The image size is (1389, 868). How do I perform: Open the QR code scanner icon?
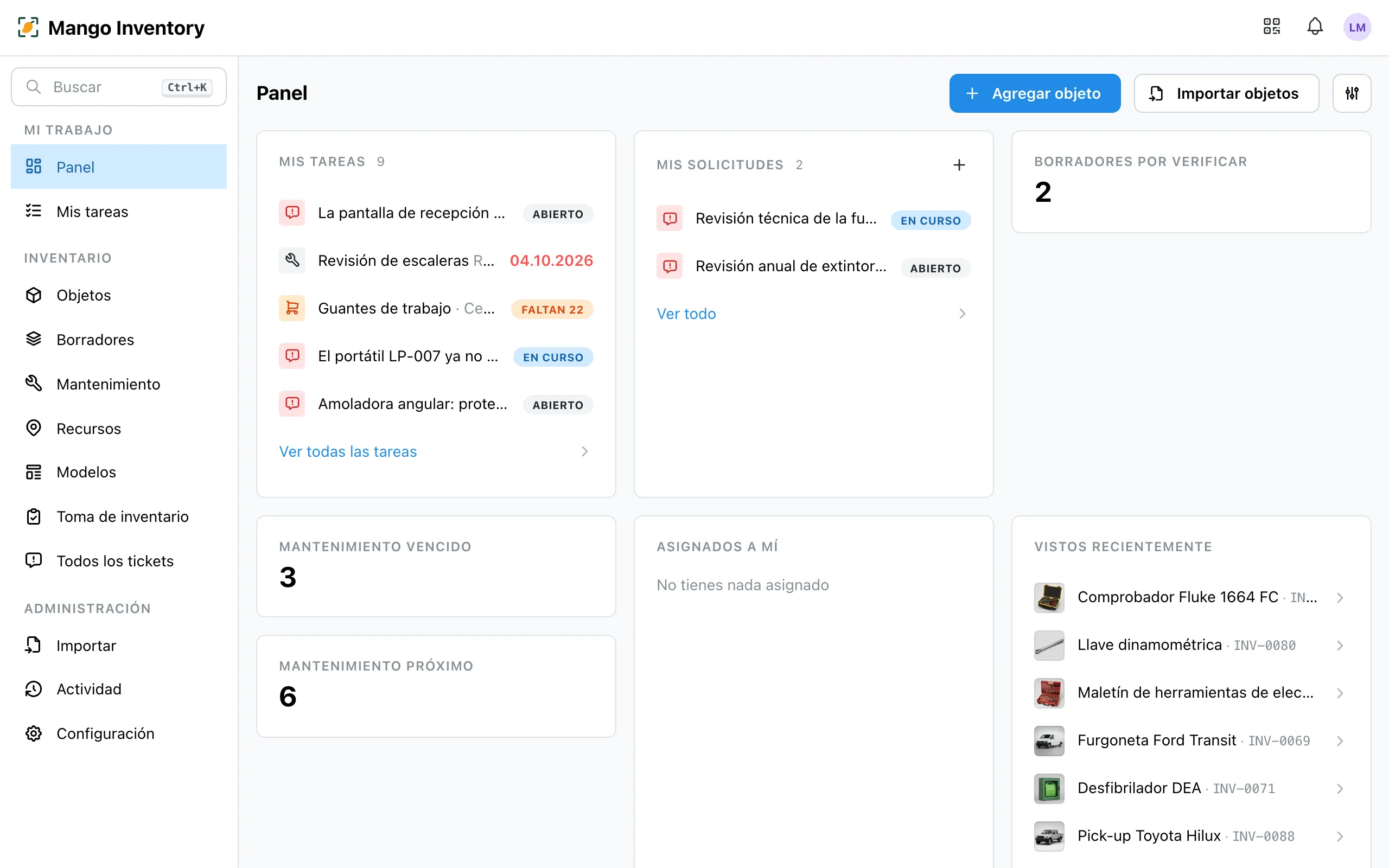pos(1271,27)
